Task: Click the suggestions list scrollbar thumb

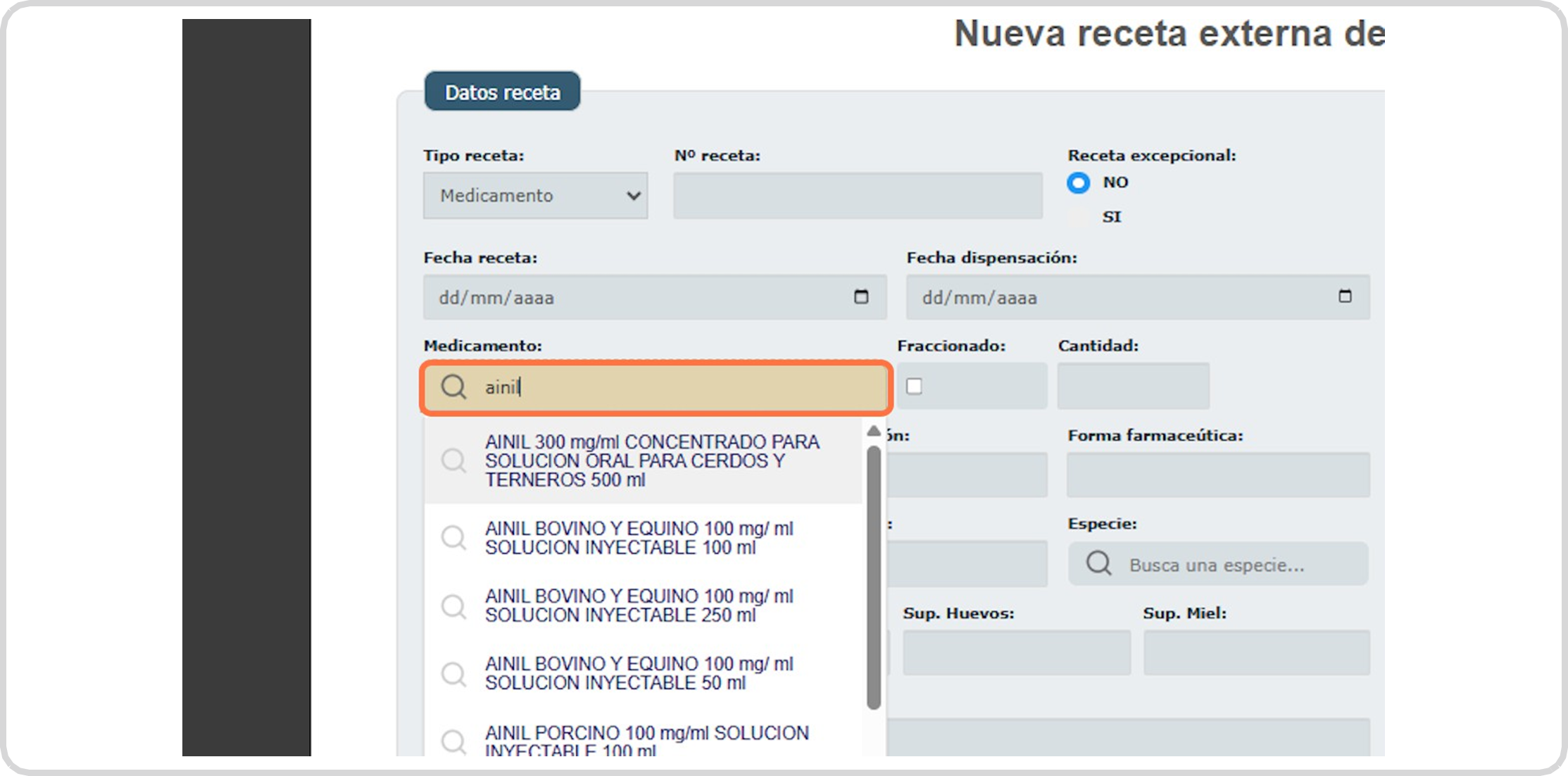Action: coord(874,576)
